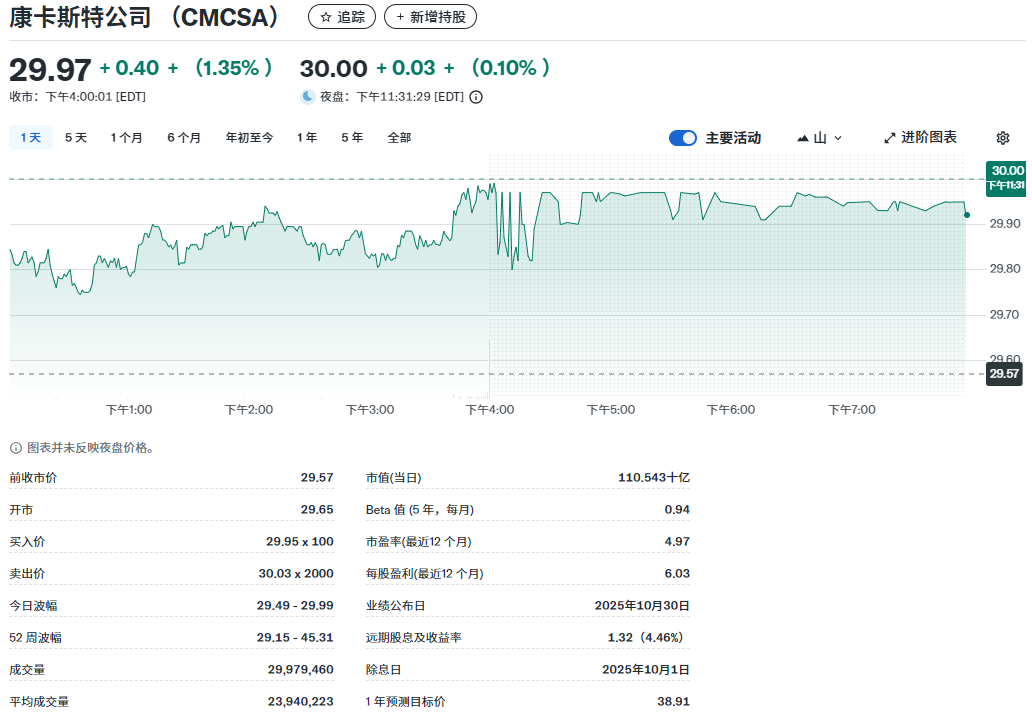Expand the 山 chart type dropdown arrow
1032x719 pixels.
[x=838, y=138]
